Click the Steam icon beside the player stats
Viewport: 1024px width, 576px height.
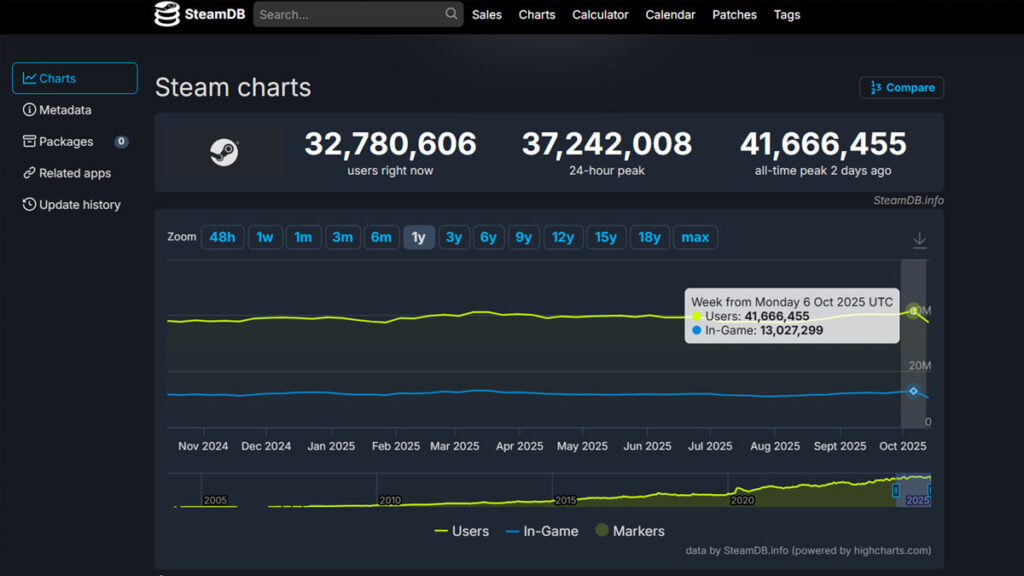pyautogui.click(x=222, y=152)
